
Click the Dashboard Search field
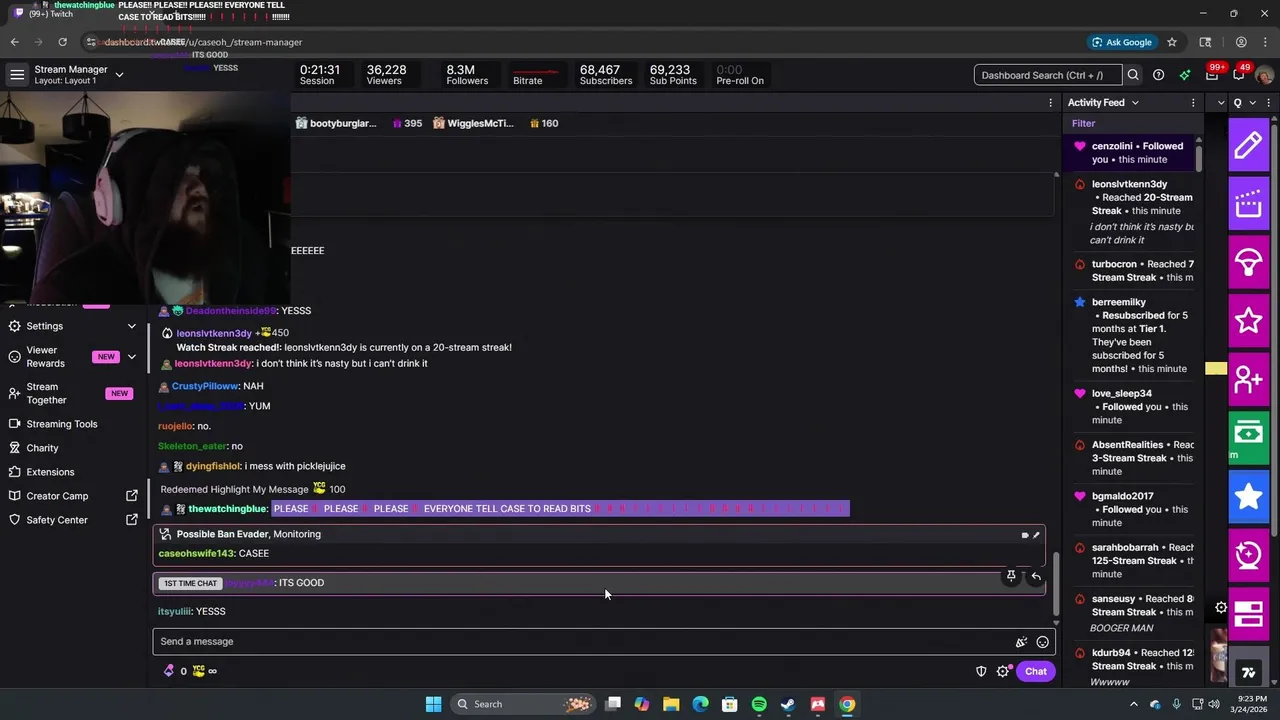pyautogui.click(x=1047, y=75)
